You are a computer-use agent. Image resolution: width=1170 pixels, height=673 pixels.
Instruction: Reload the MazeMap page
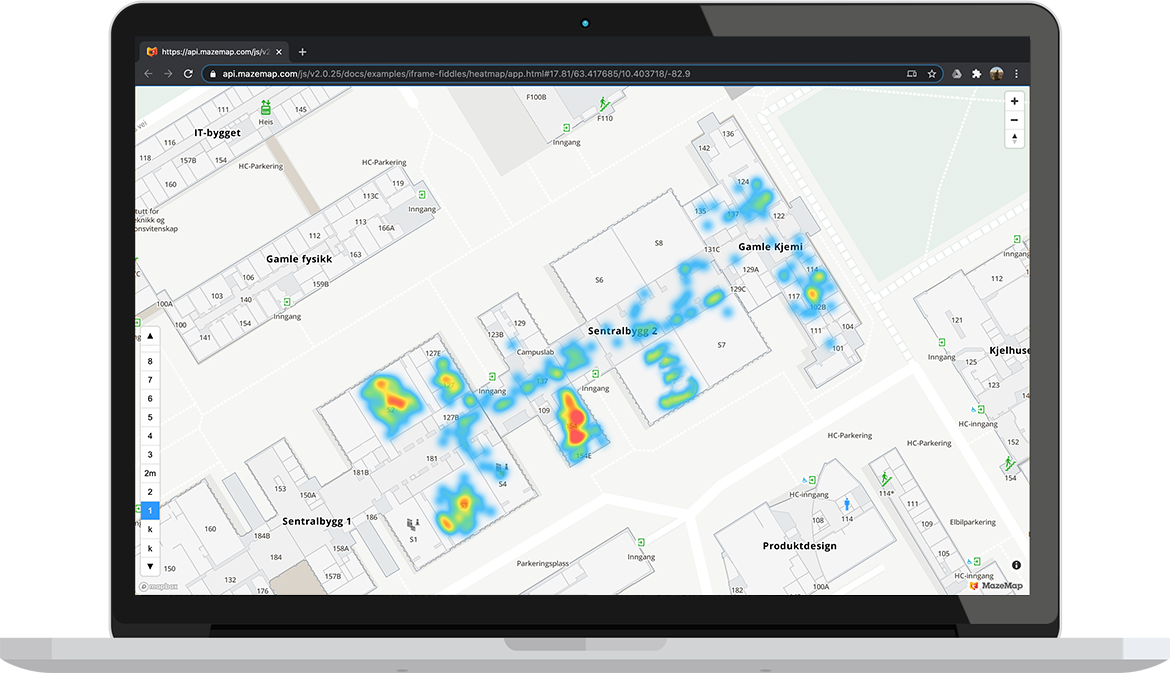click(x=188, y=74)
